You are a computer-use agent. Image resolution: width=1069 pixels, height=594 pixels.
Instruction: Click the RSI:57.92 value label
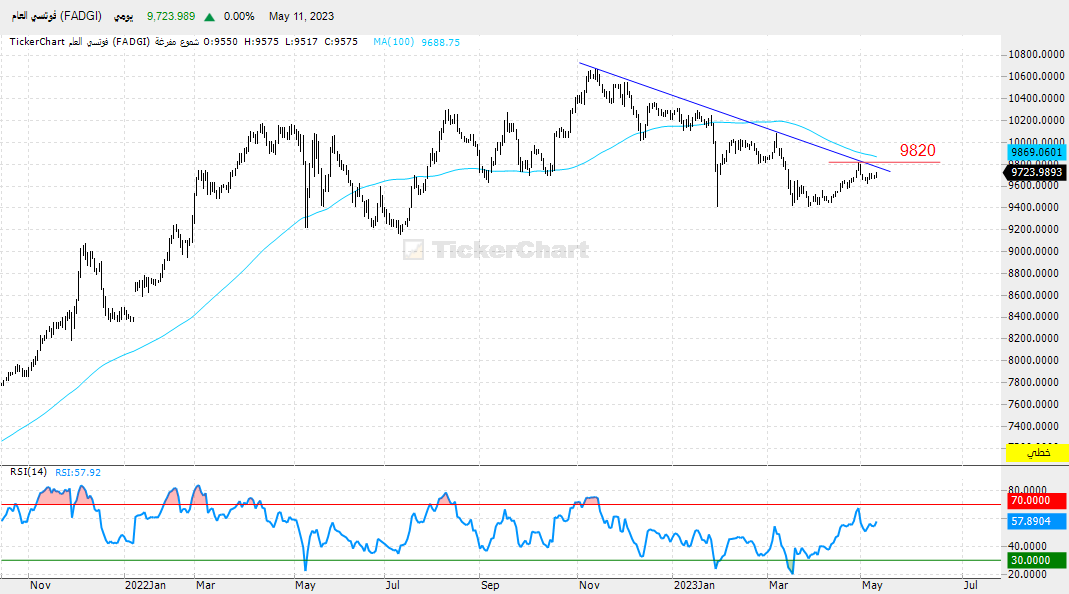pos(78,472)
